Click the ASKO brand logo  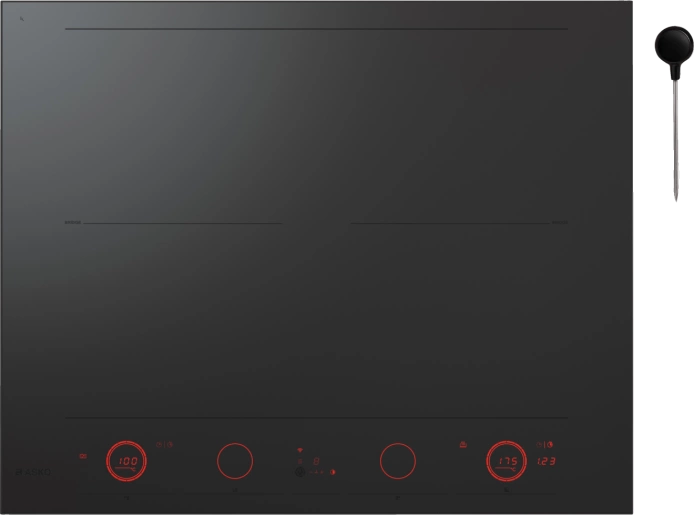pyautogui.click(x=33, y=472)
